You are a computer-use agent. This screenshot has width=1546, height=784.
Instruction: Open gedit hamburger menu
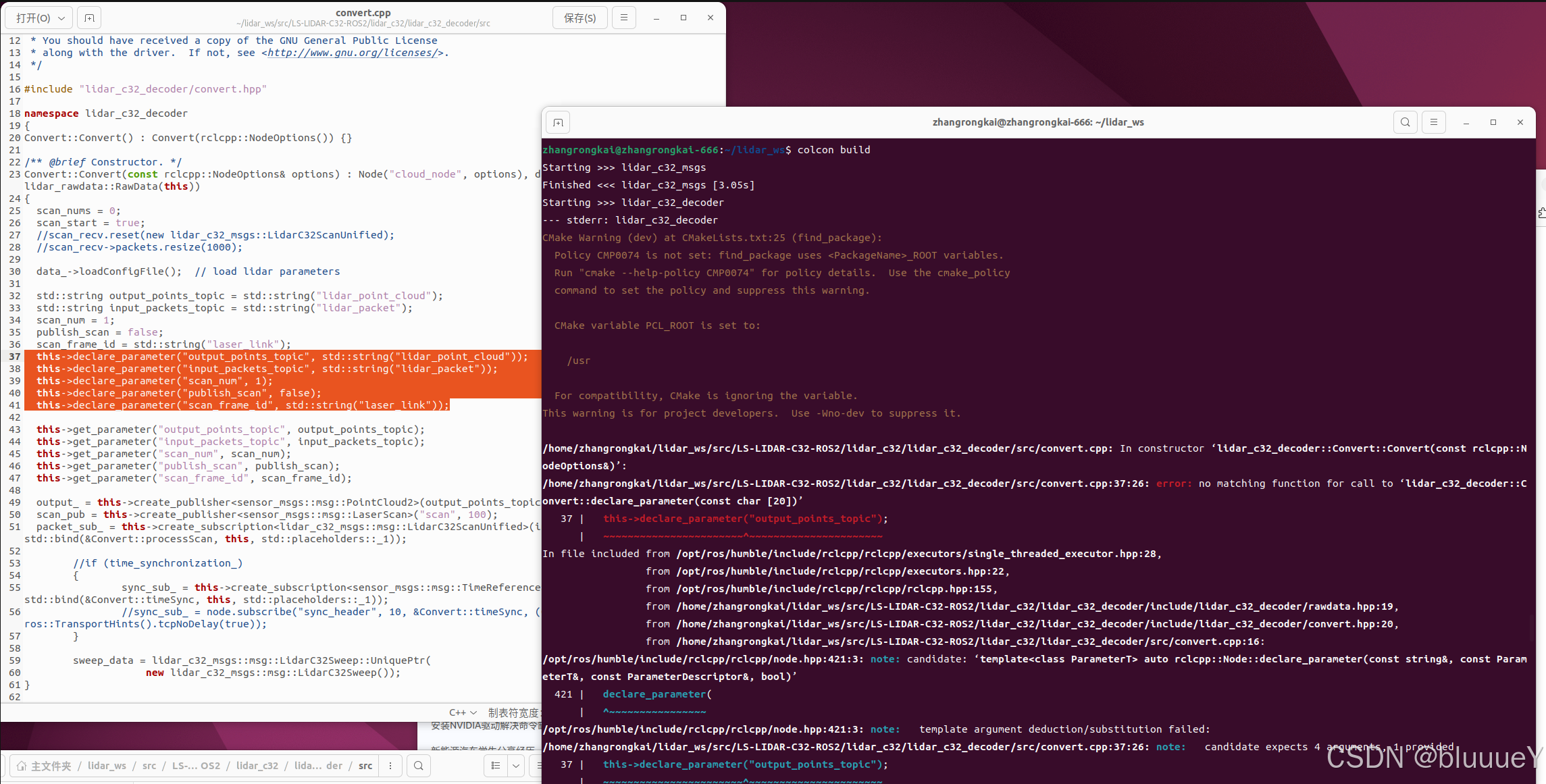[624, 18]
